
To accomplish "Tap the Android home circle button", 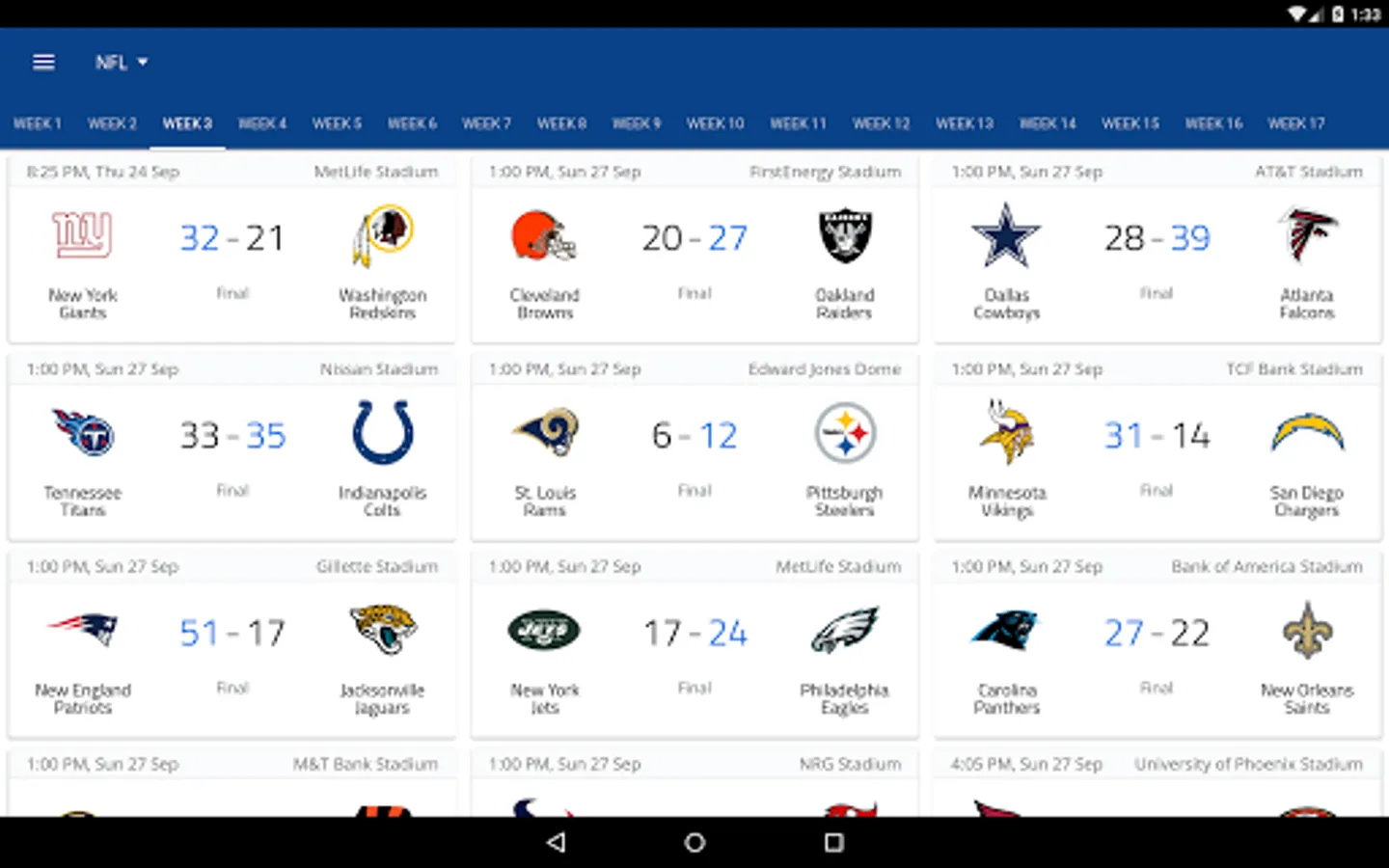I will click(694, 842).
